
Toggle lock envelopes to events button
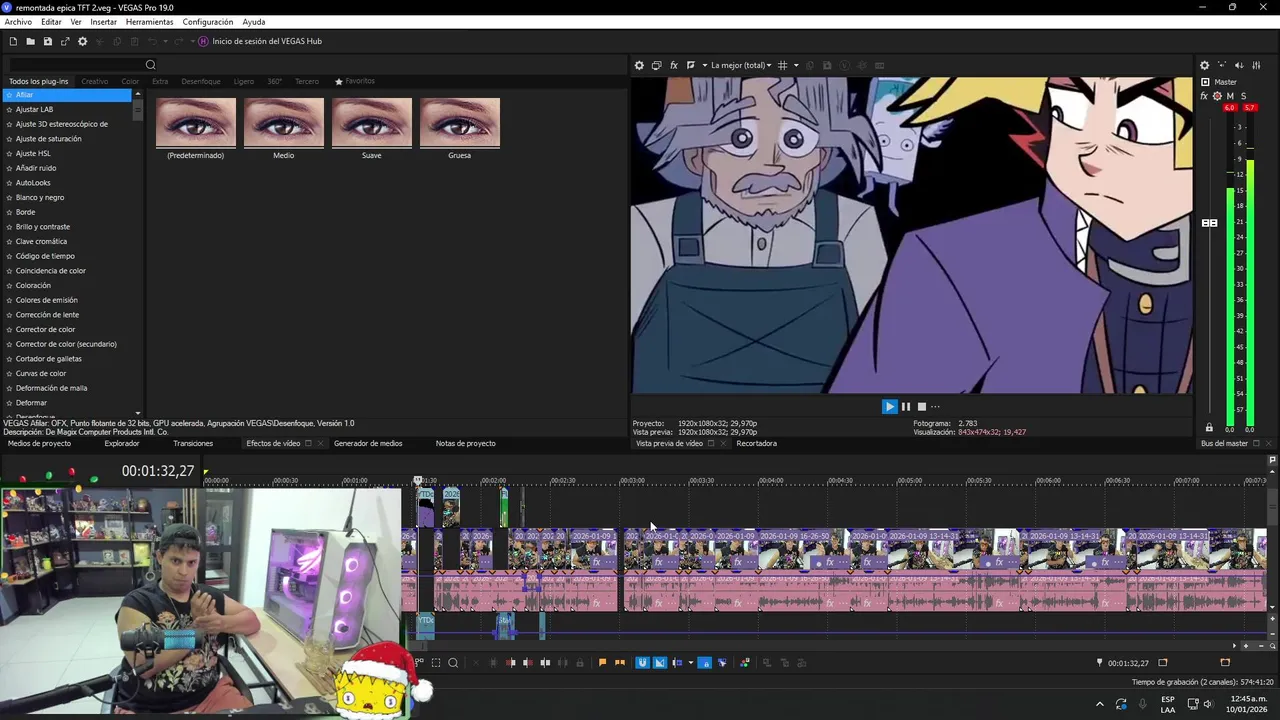point(705,662)
